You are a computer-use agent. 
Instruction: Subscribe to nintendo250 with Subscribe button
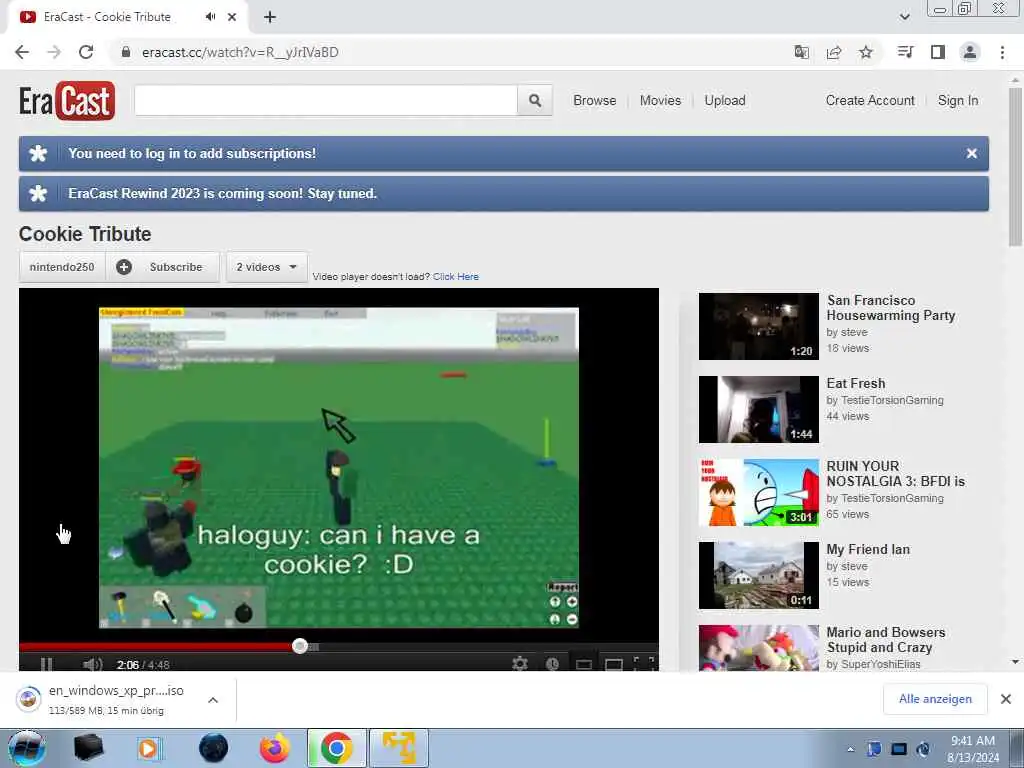pyautogui.click(x=163, y=267)
